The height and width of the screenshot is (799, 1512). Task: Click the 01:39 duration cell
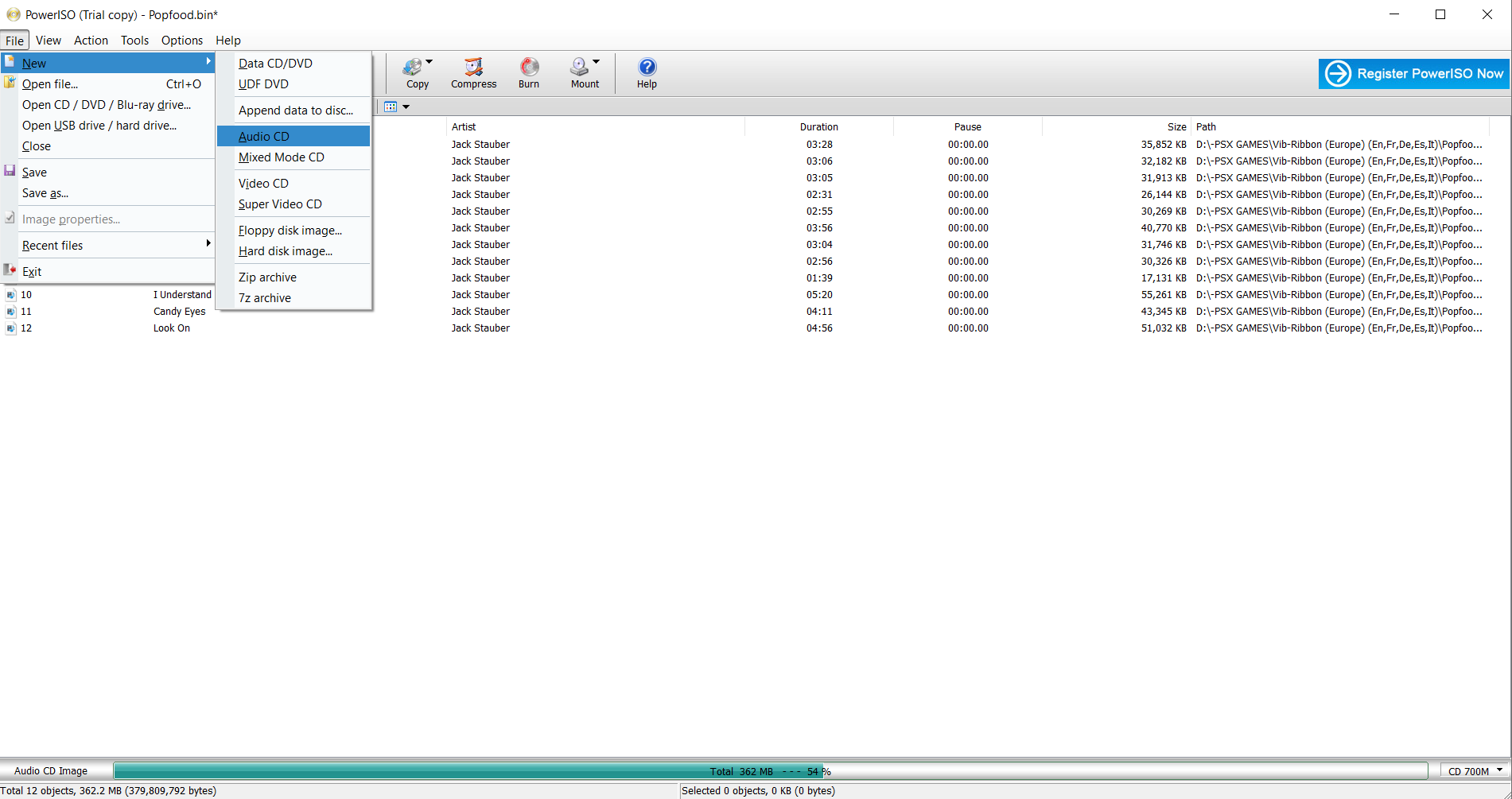click(819, 278)
